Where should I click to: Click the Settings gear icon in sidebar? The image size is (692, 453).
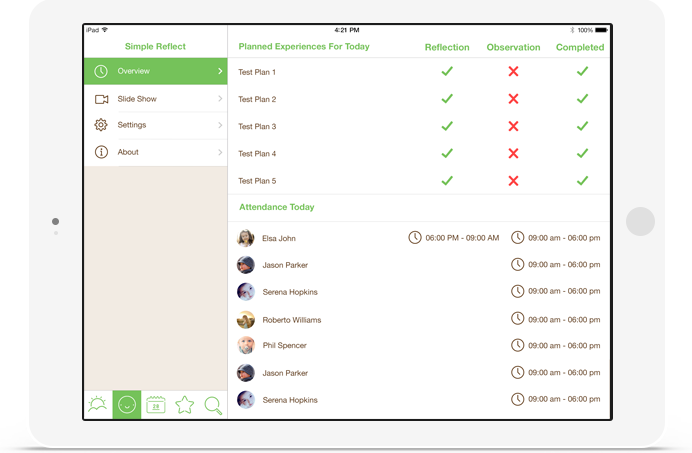point(101,125)
